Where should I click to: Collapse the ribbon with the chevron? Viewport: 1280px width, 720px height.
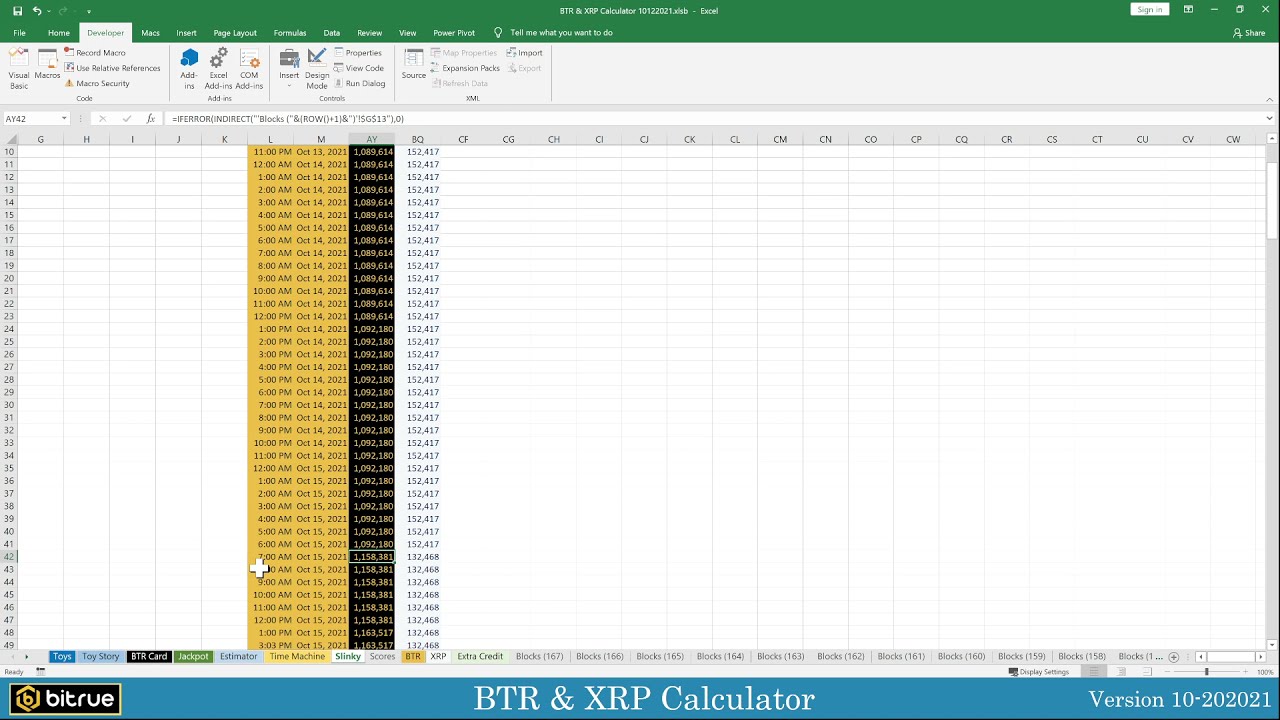point(1270,99)
